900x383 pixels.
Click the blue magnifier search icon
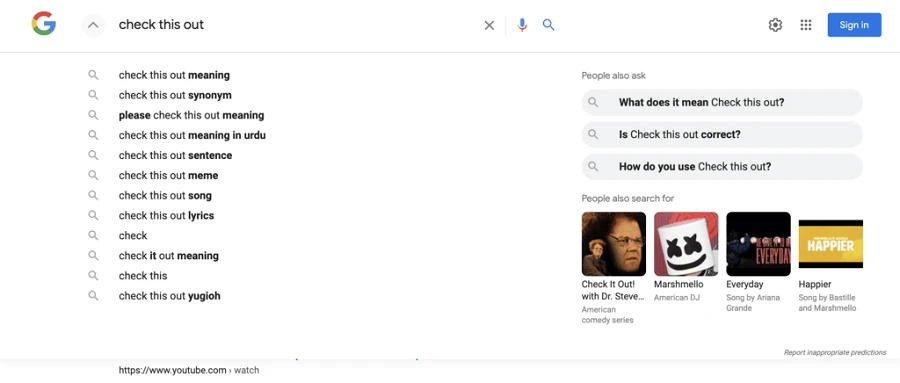(549, 25)
